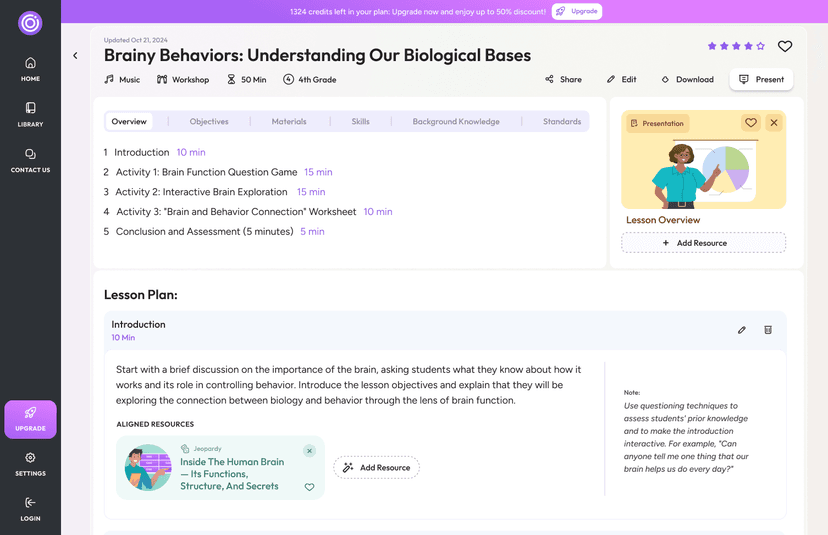Switch to the Objectives tab
This screenshot has height=535, width=828.
209,122
